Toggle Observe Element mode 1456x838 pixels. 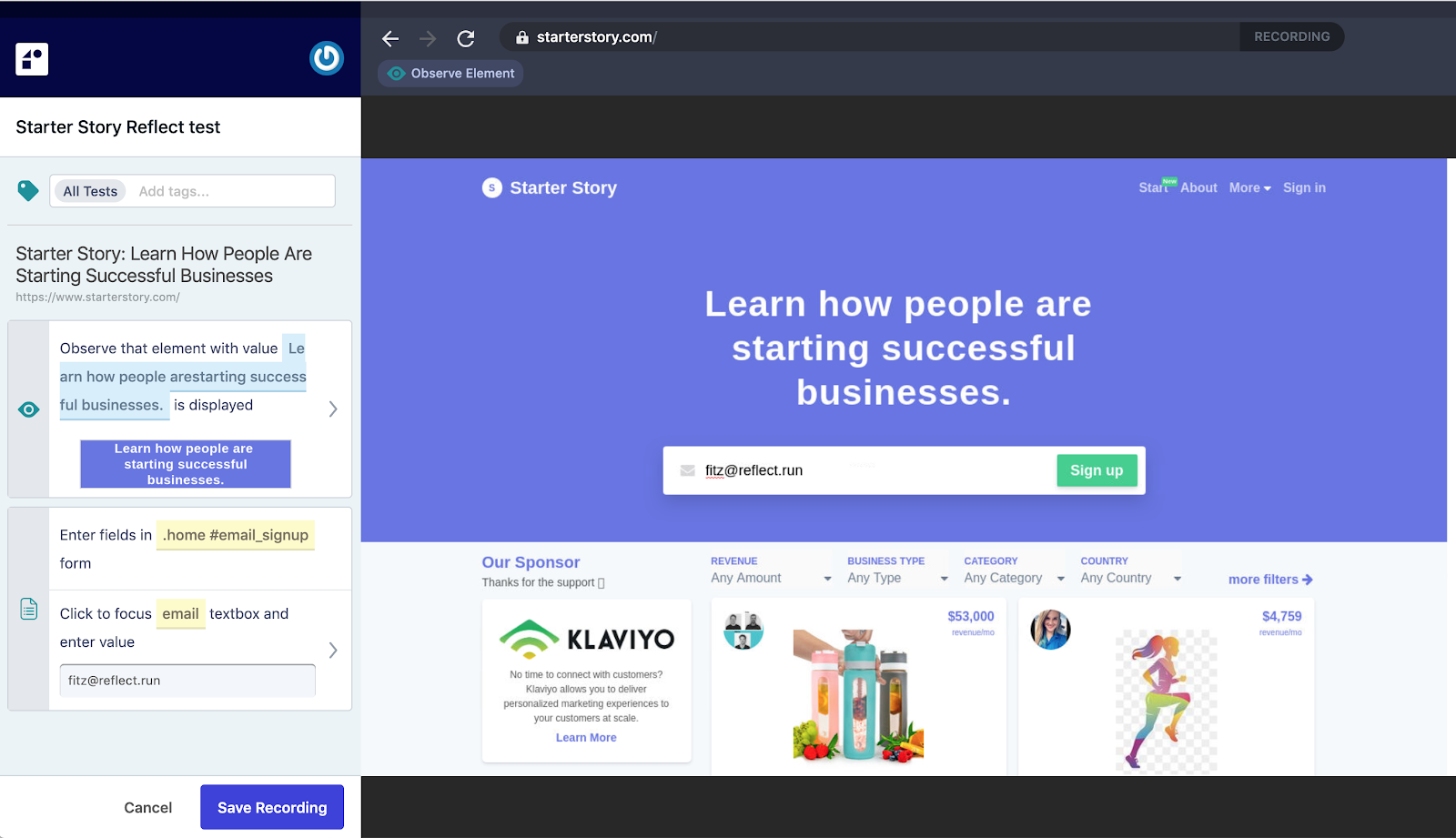450,73
